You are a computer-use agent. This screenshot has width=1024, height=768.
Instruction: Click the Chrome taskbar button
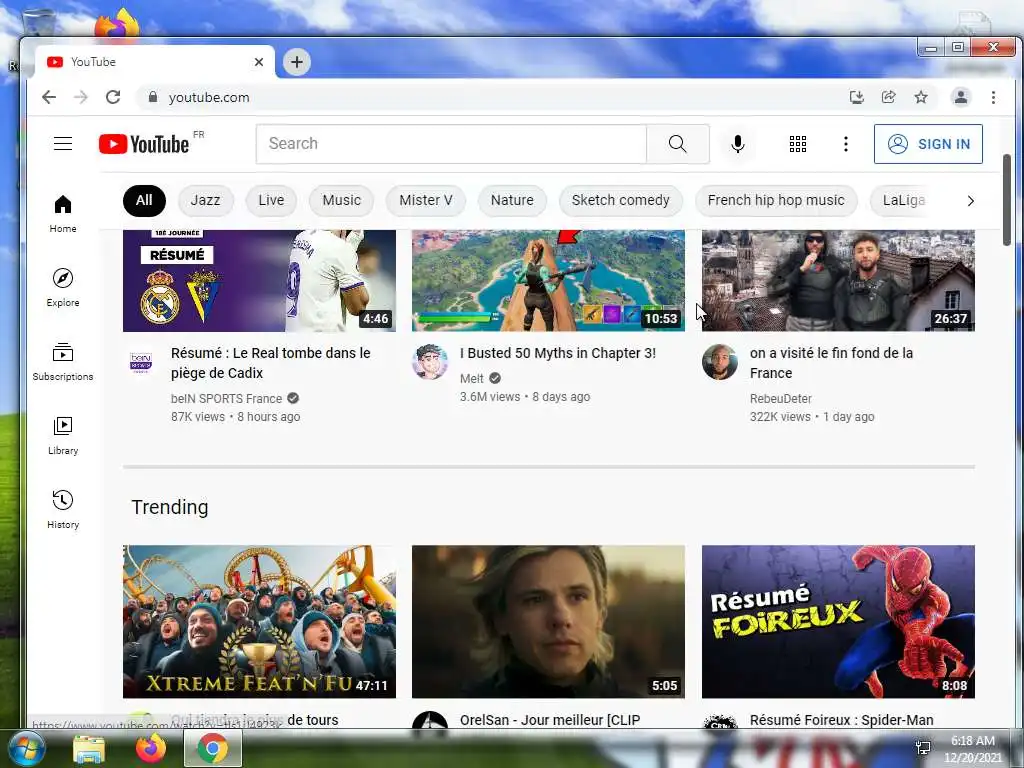click(x=213, y=748)
